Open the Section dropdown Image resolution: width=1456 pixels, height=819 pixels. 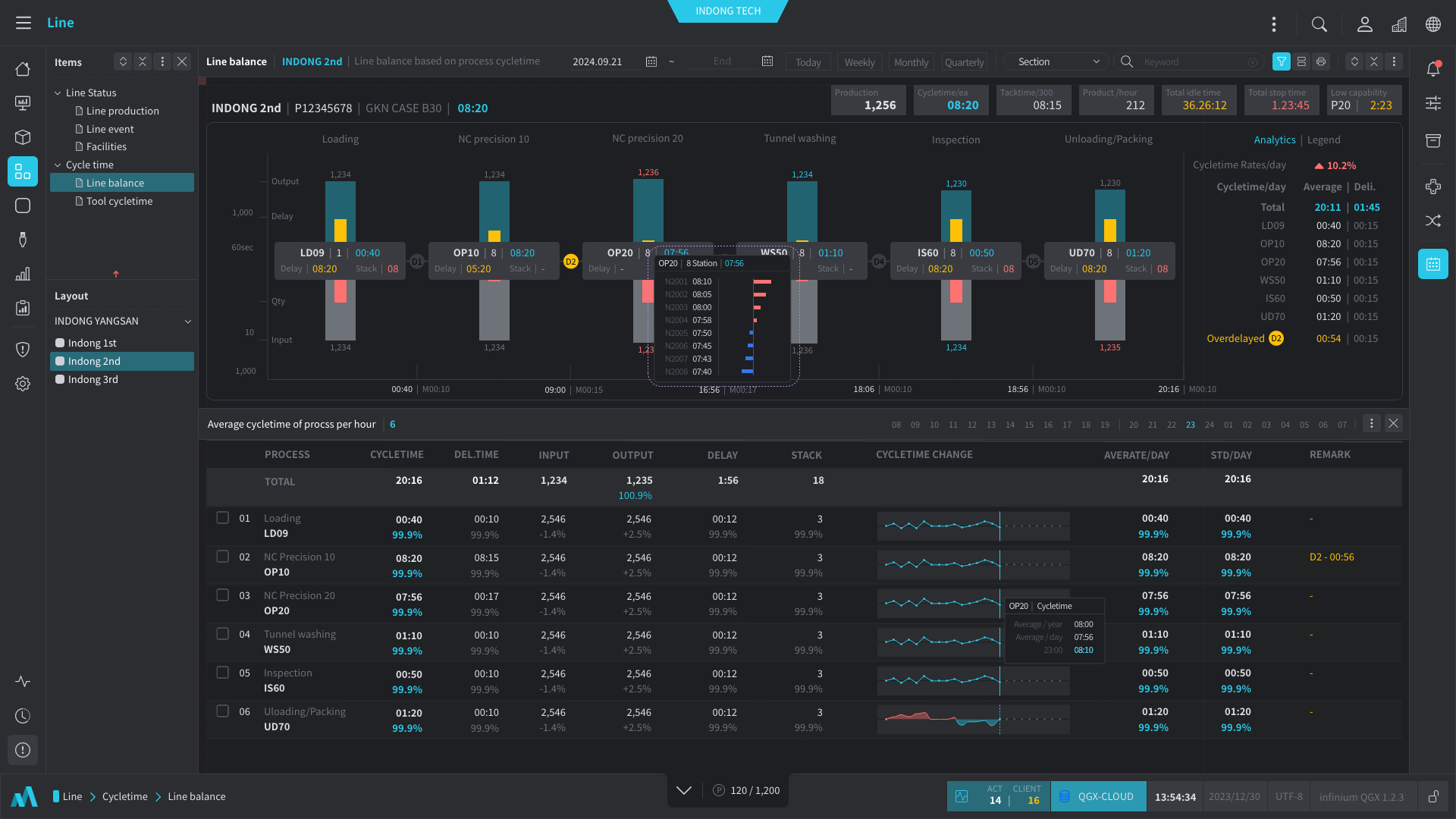(1056, 62)
